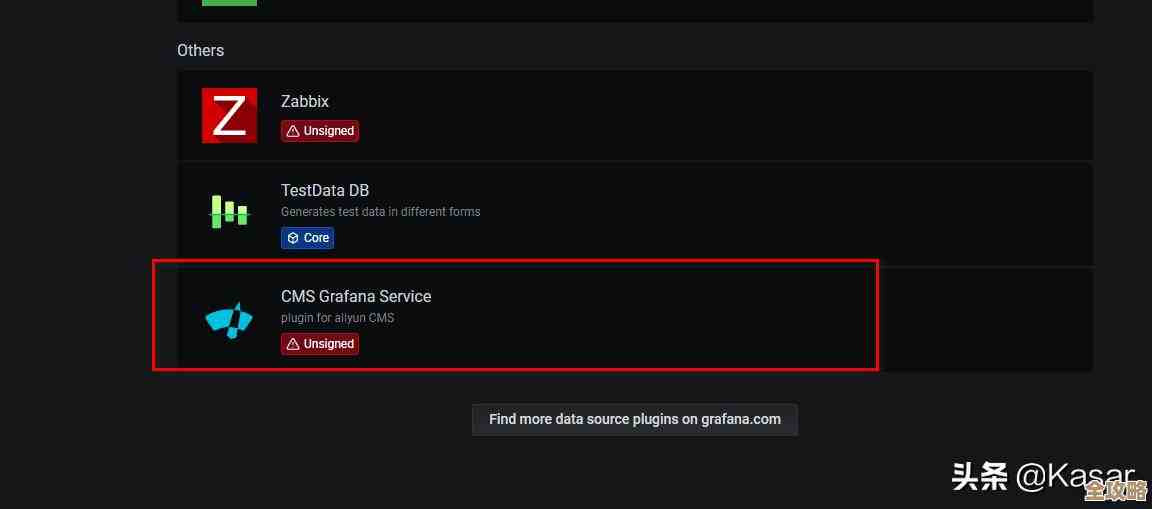Screen dimensions: 1152x509
Task: Click the green TestData DB bar-chart icon
Action: [229, 211]
